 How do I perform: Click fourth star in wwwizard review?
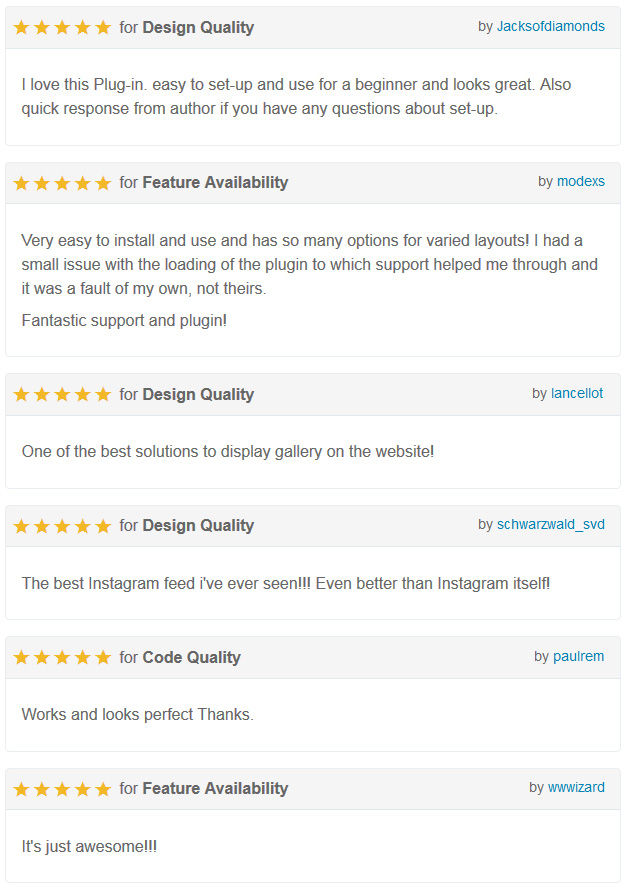point(83,789)
